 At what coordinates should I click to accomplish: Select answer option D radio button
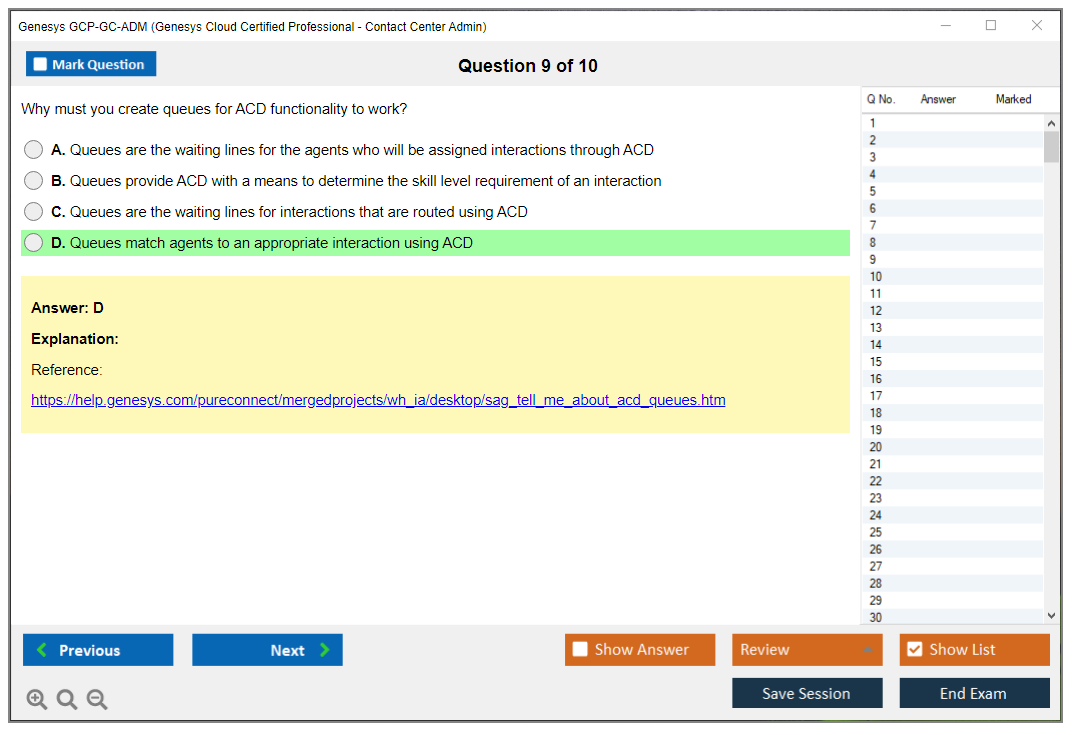[x=34, y=243]
